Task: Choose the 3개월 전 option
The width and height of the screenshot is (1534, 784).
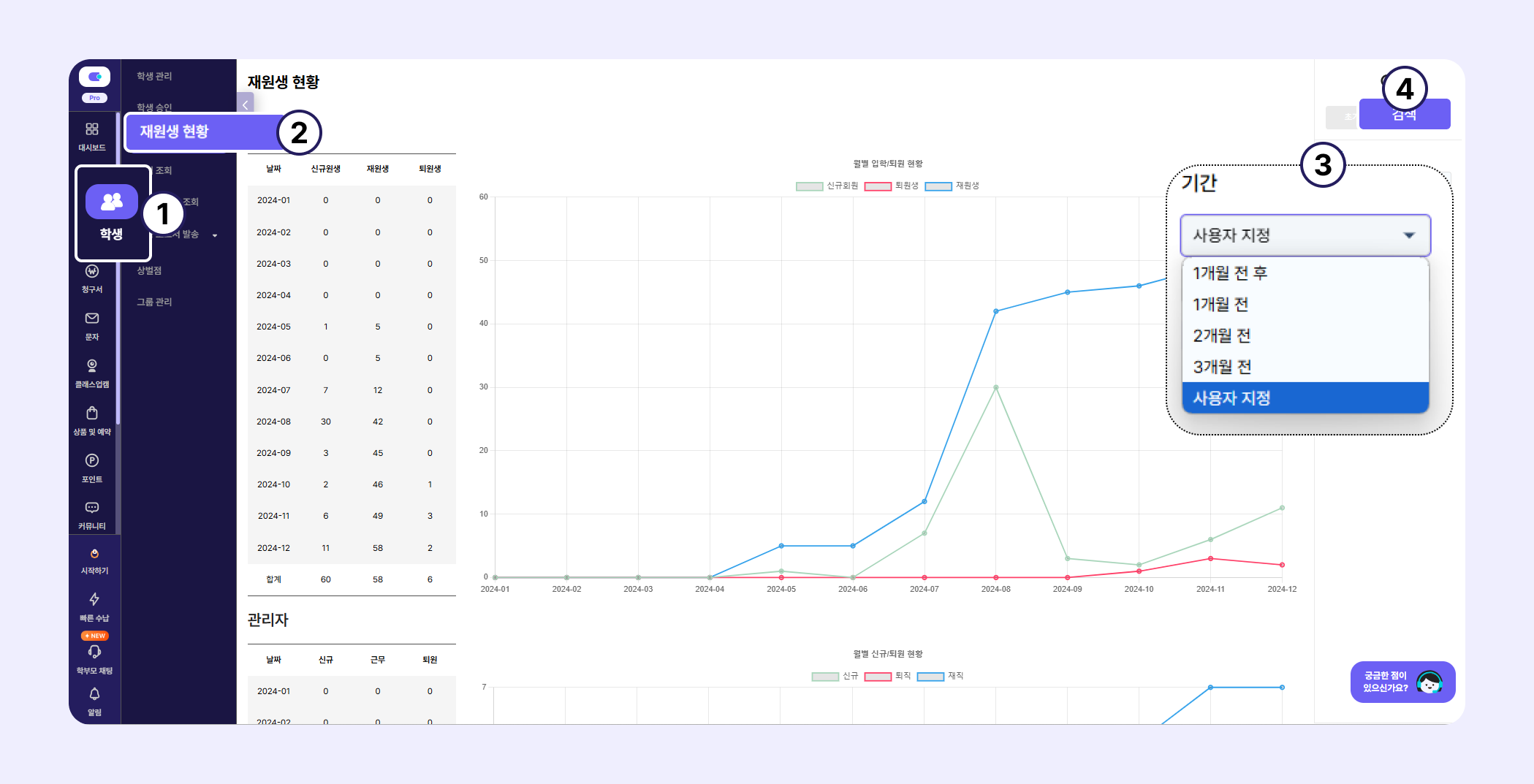Action: click(1305, 367)
